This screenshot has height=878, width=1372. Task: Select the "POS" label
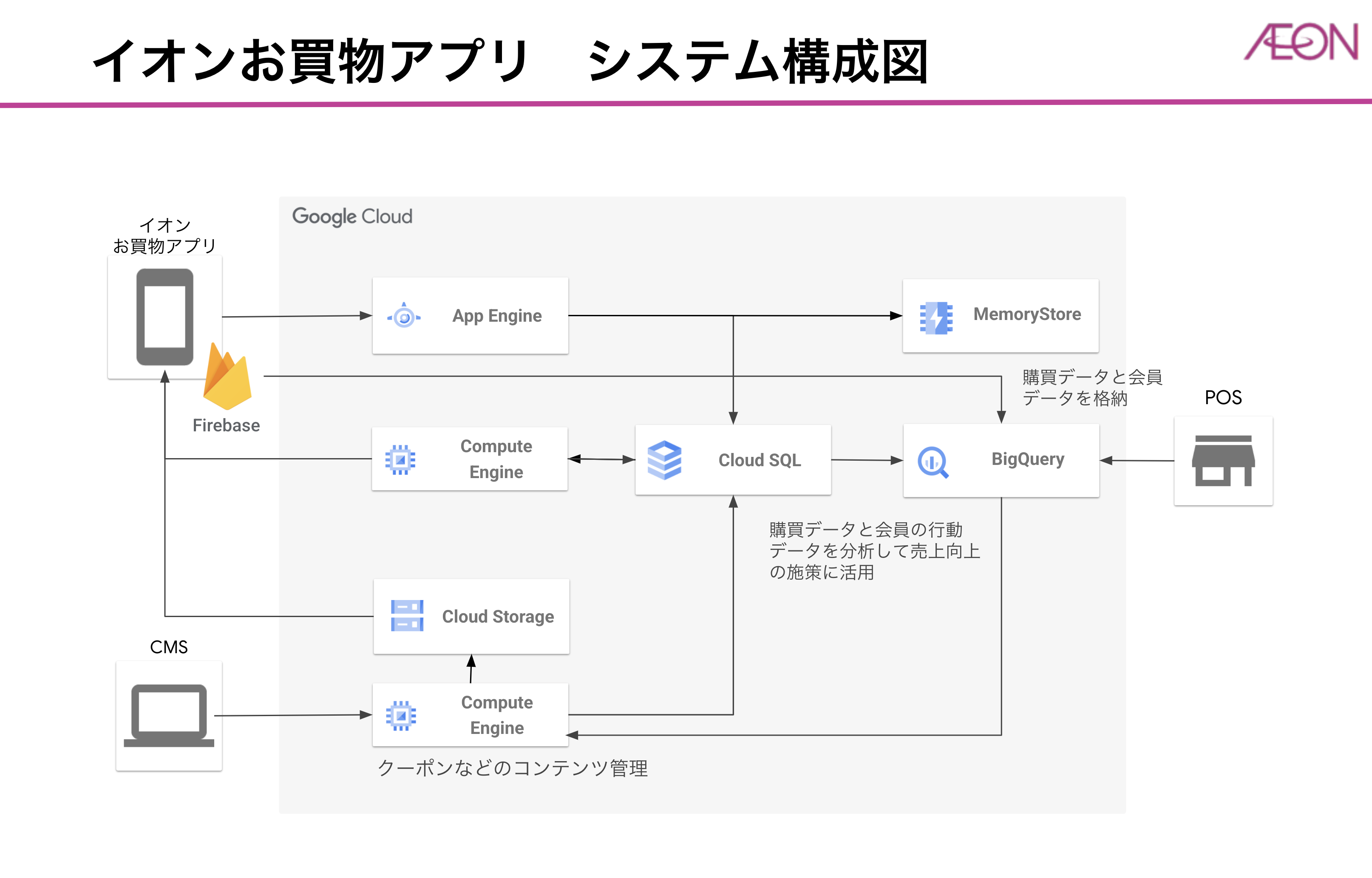(x=1223, y=397)
